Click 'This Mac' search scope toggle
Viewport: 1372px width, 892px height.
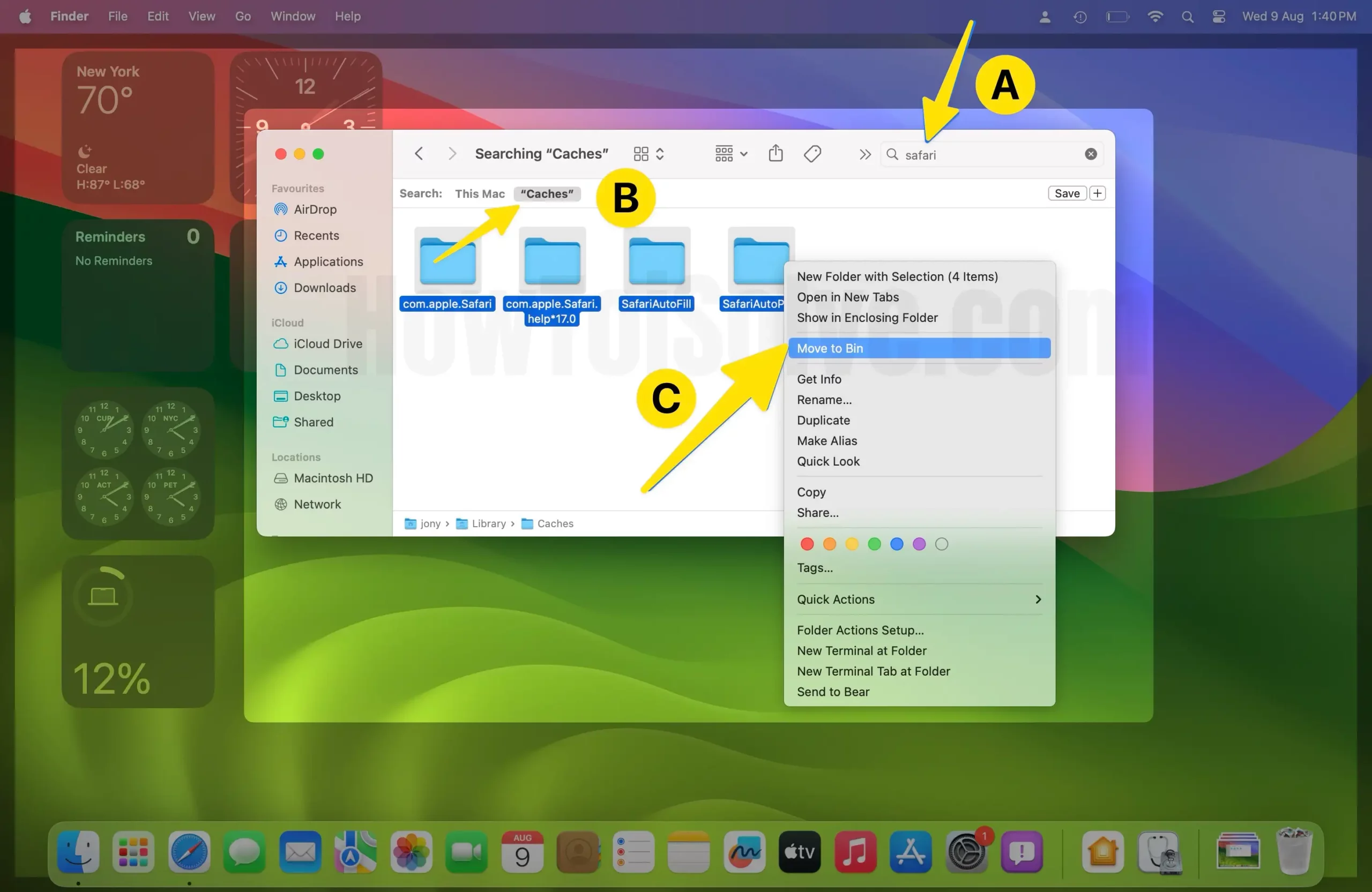[x=480, y=193]
